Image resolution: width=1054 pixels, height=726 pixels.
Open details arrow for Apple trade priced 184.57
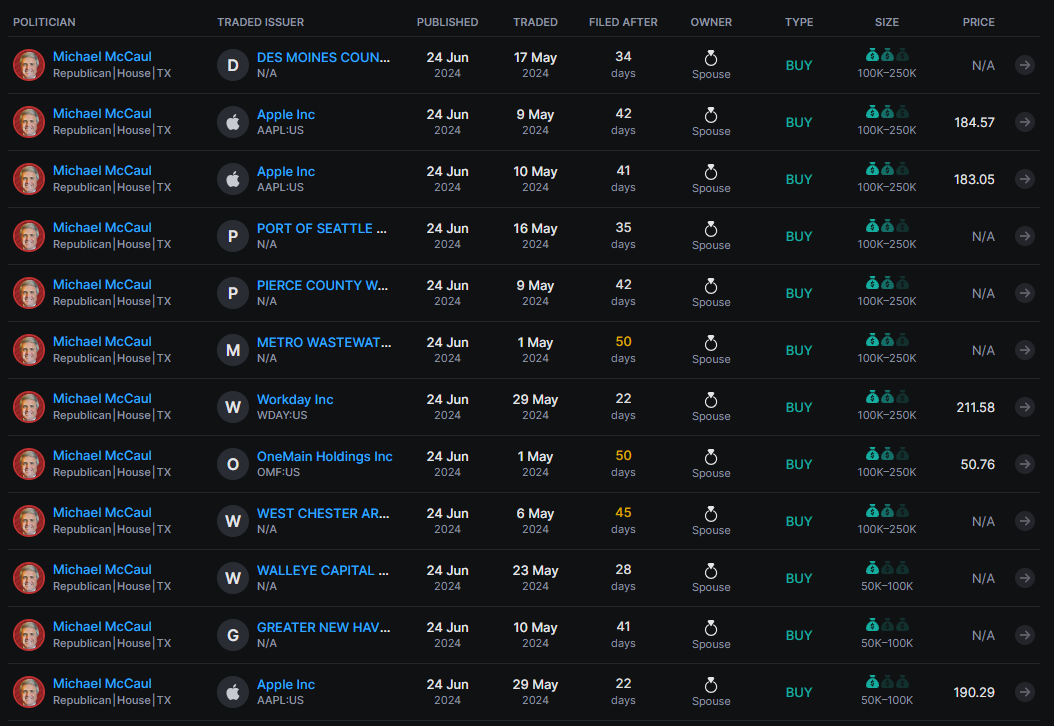coord(1024,122)
